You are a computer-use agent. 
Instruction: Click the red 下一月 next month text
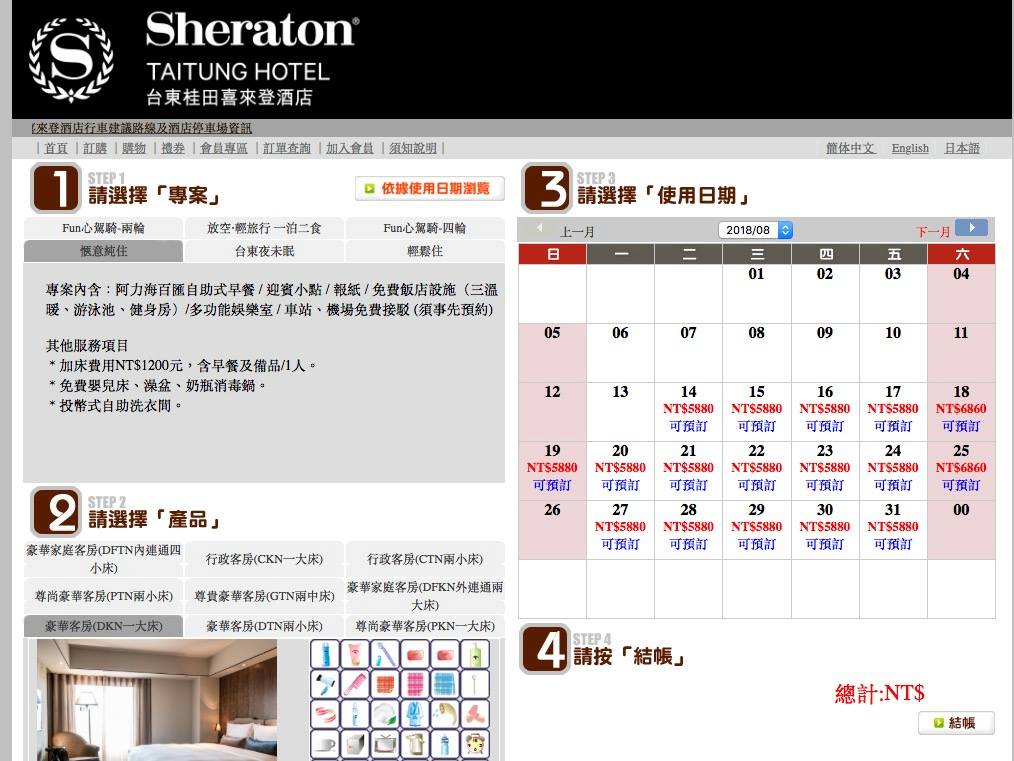[933, 231]
